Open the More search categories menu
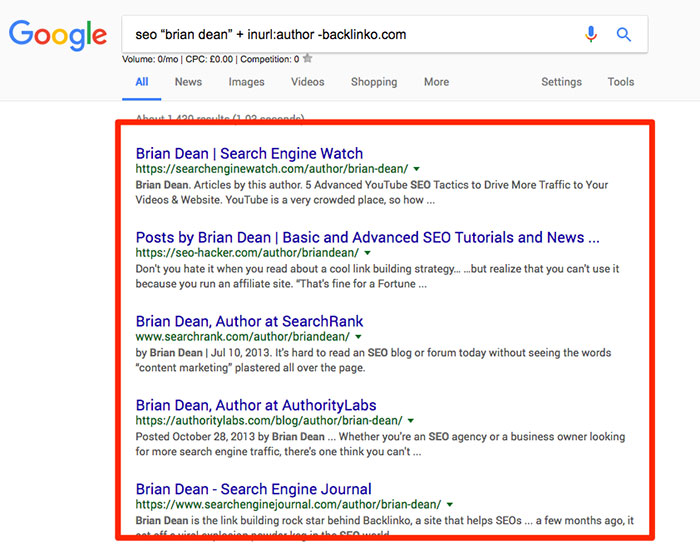 [437, 82]
